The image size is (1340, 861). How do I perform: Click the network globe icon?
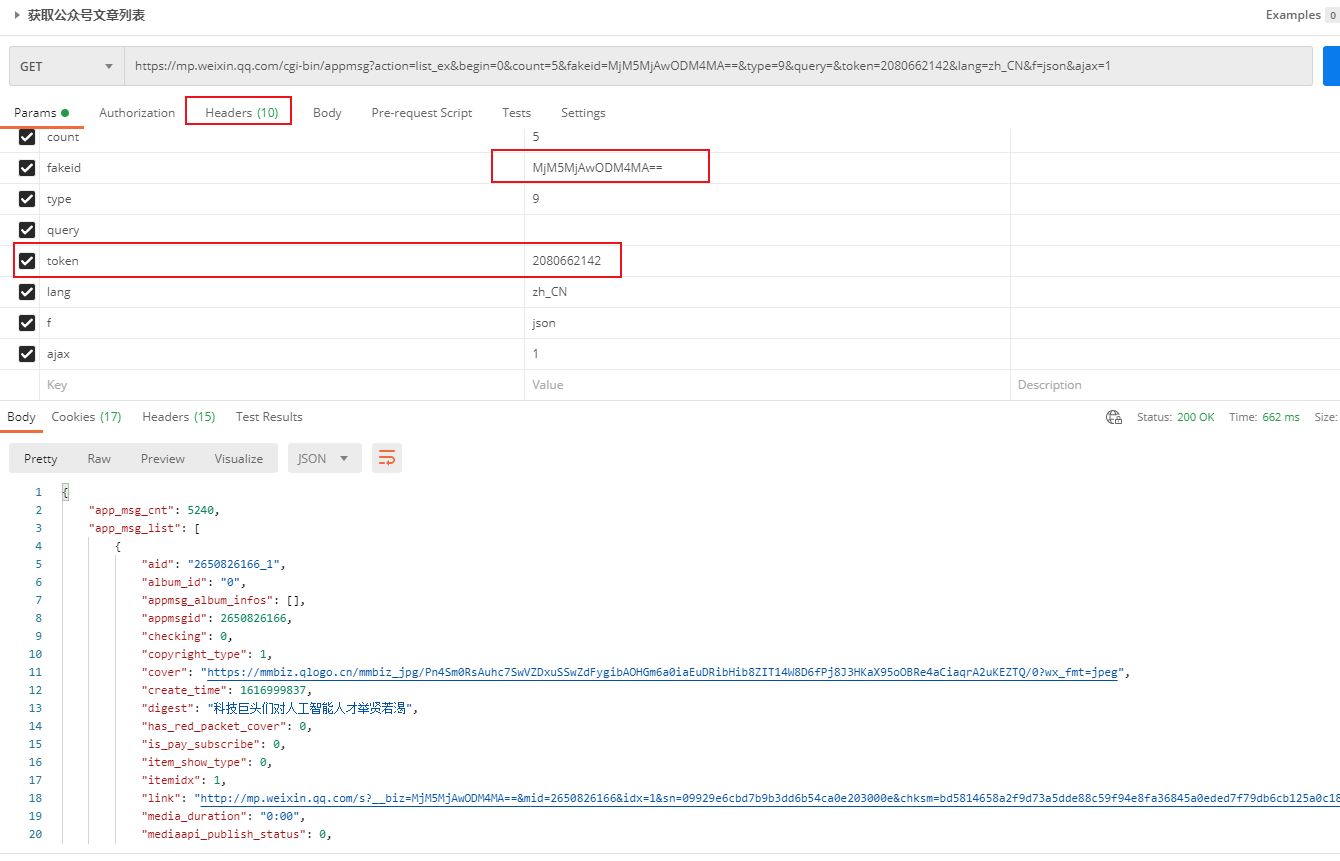tap(1114, 417)
